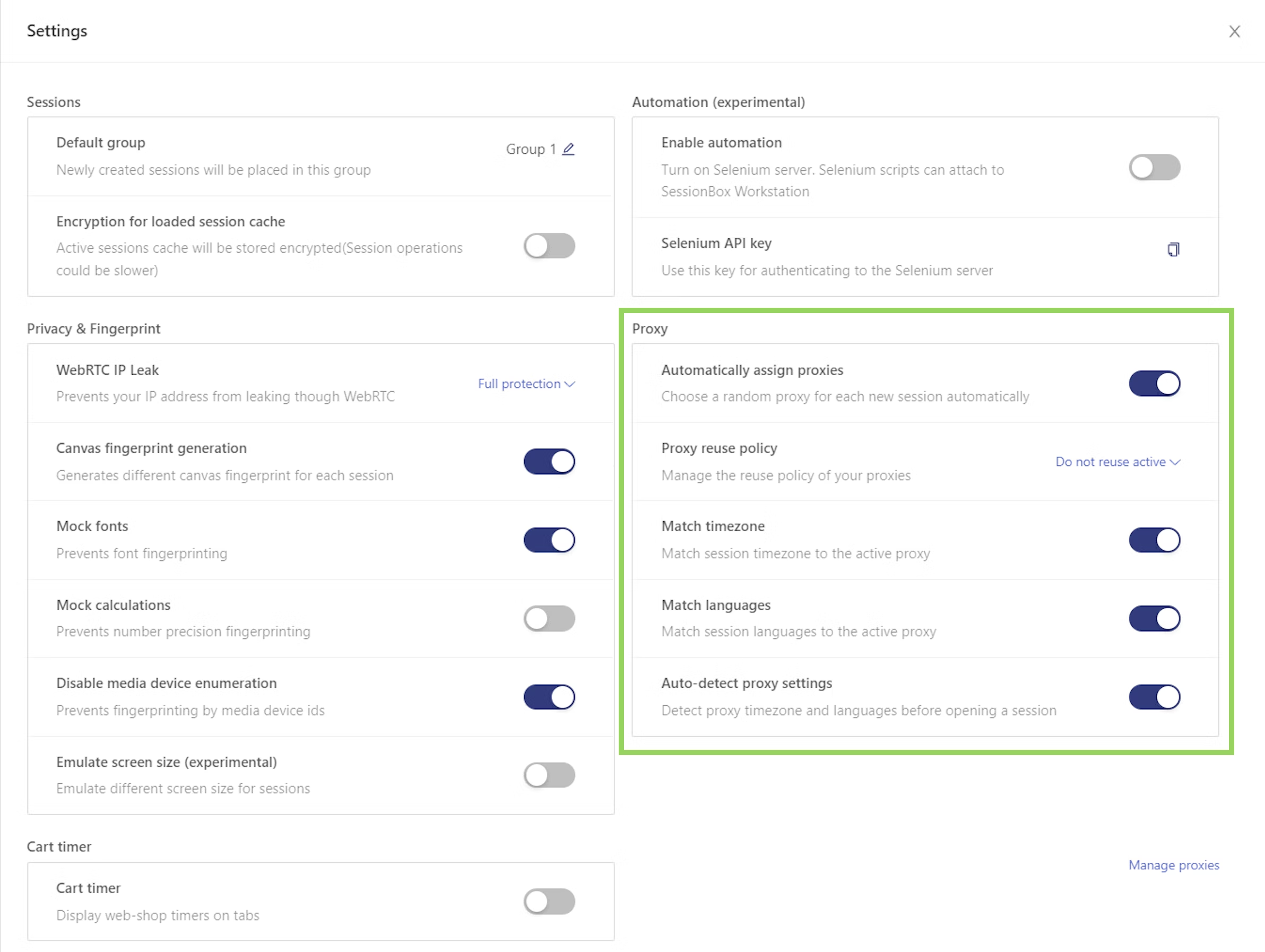Click the Sessions section heading
Image resolution: width=1265 pixels, height=952 pixels.
[54, 102]
